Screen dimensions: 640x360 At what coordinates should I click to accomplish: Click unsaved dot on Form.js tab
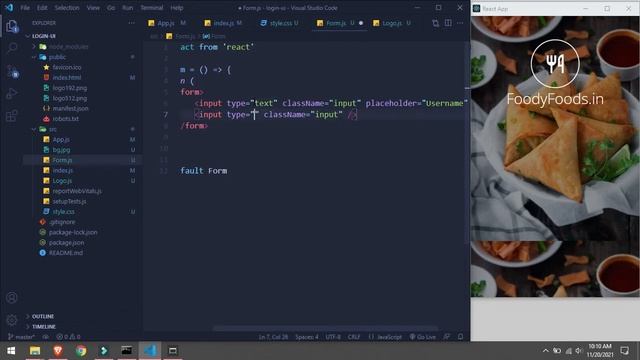pyautogui.click(x=361, y=23)
